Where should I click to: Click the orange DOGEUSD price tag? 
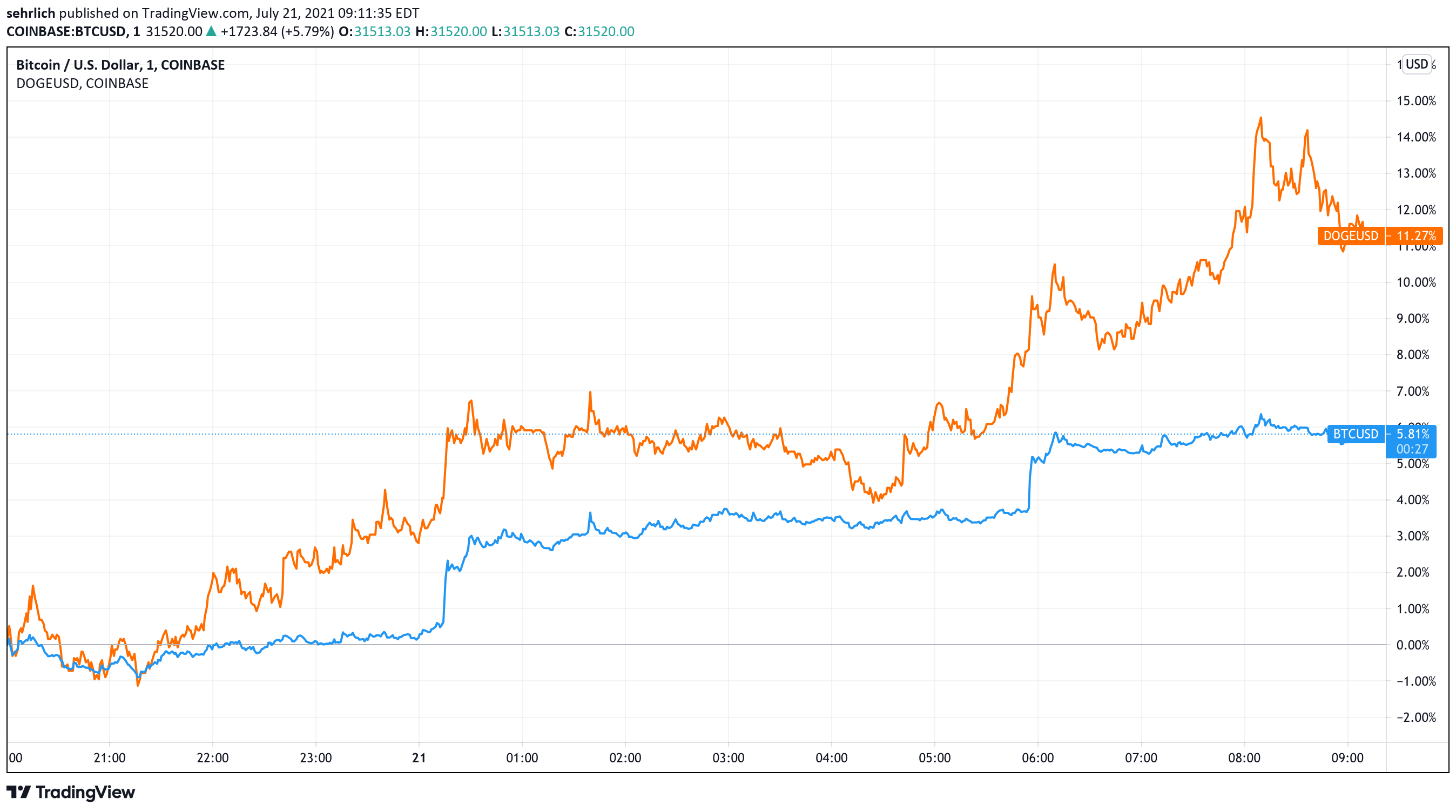(x=1350, y=235)
